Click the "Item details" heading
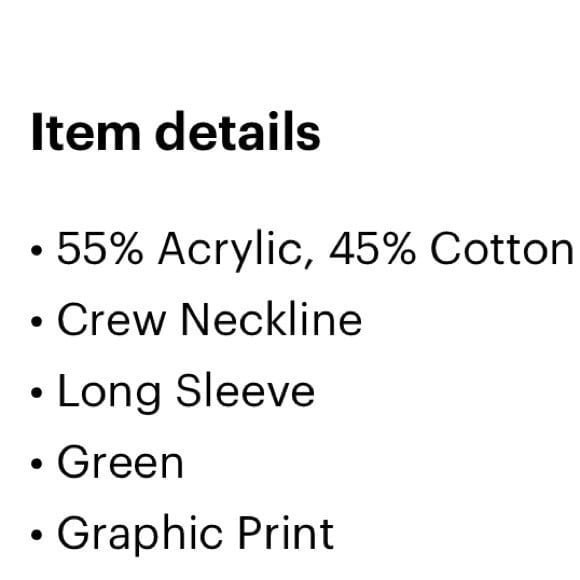This screenshot has height=580, width=580. [x=176, y=131]
